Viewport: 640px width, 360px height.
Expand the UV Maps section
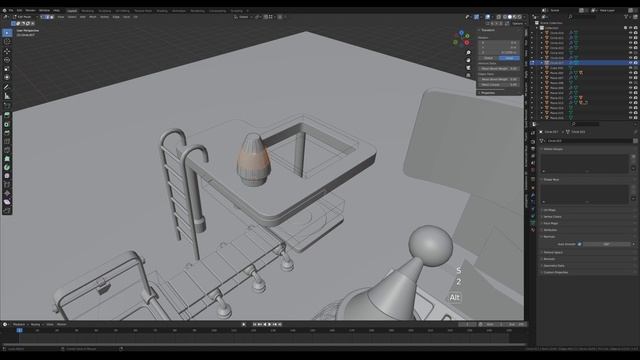tap(549, 210)
